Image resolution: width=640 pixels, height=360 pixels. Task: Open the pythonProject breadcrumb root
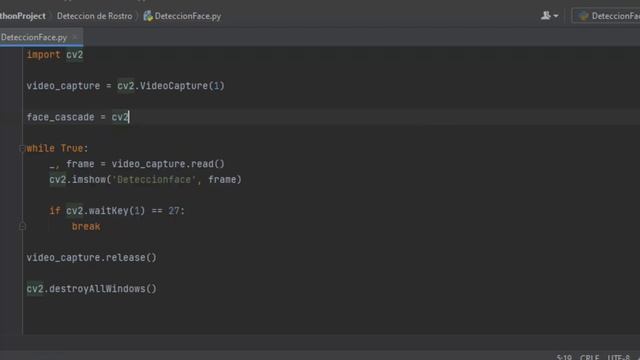coord(22,16)
